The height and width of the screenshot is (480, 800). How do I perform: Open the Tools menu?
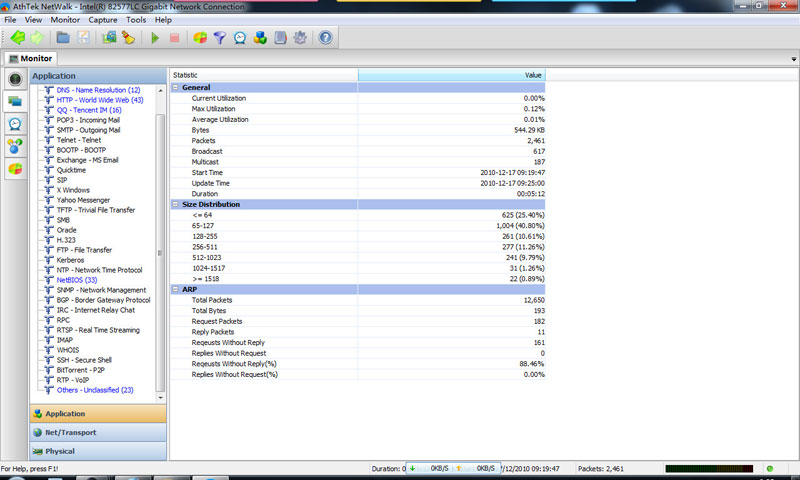point(136,19)
